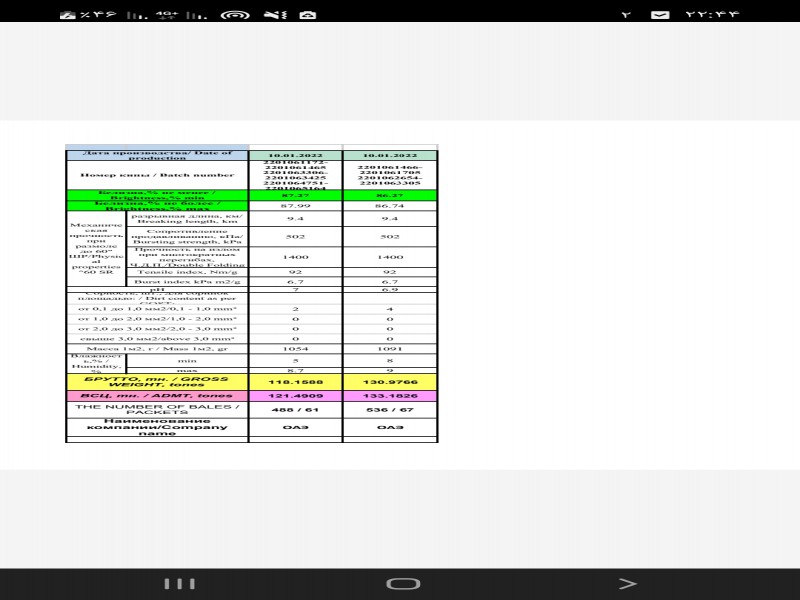Tap the alarm icon in status bar
The height and width of the screenshot is (600, 800).
(308, 15)
